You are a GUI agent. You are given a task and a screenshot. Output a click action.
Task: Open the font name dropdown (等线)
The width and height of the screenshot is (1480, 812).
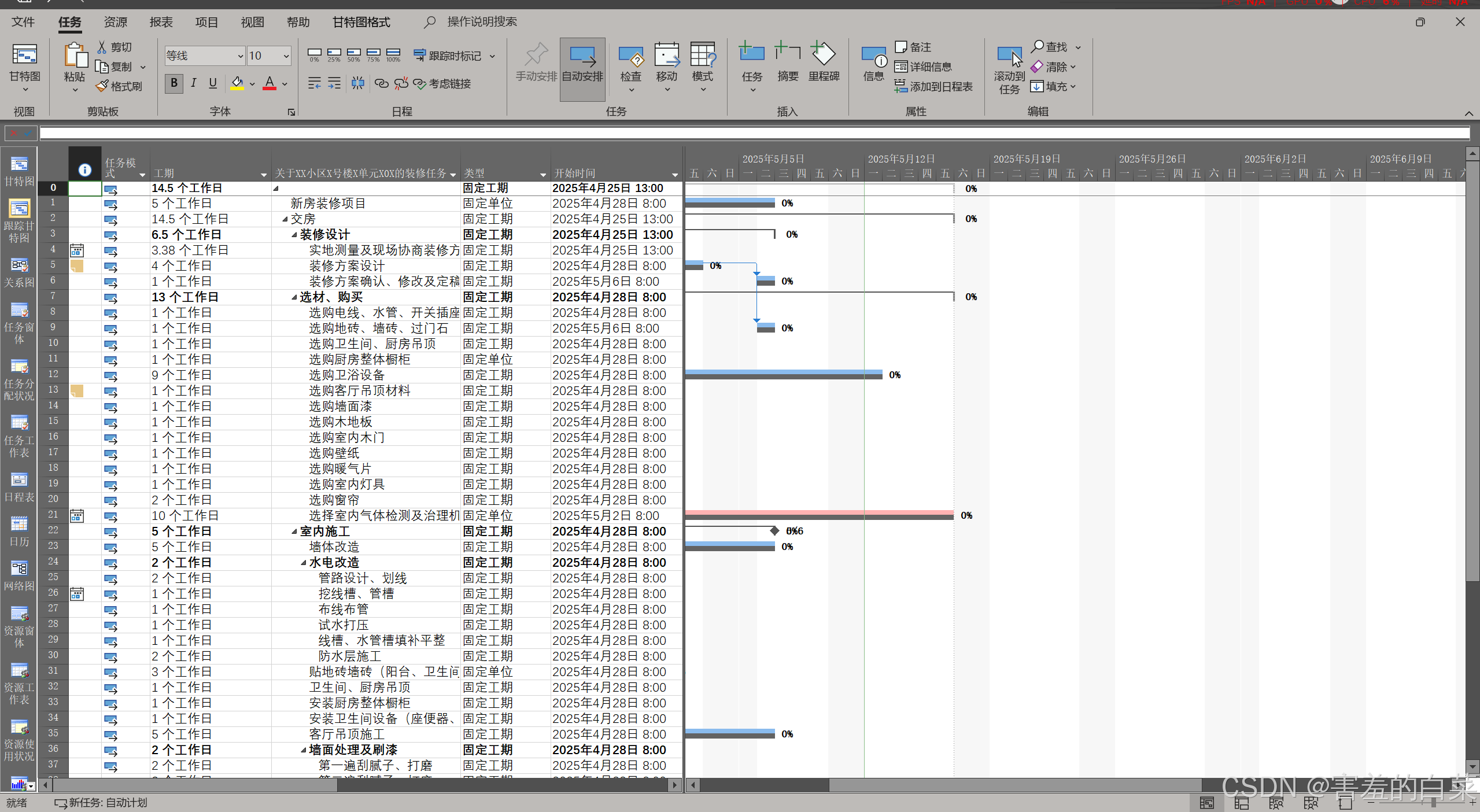pyautogui.click(x=240, y=56)
